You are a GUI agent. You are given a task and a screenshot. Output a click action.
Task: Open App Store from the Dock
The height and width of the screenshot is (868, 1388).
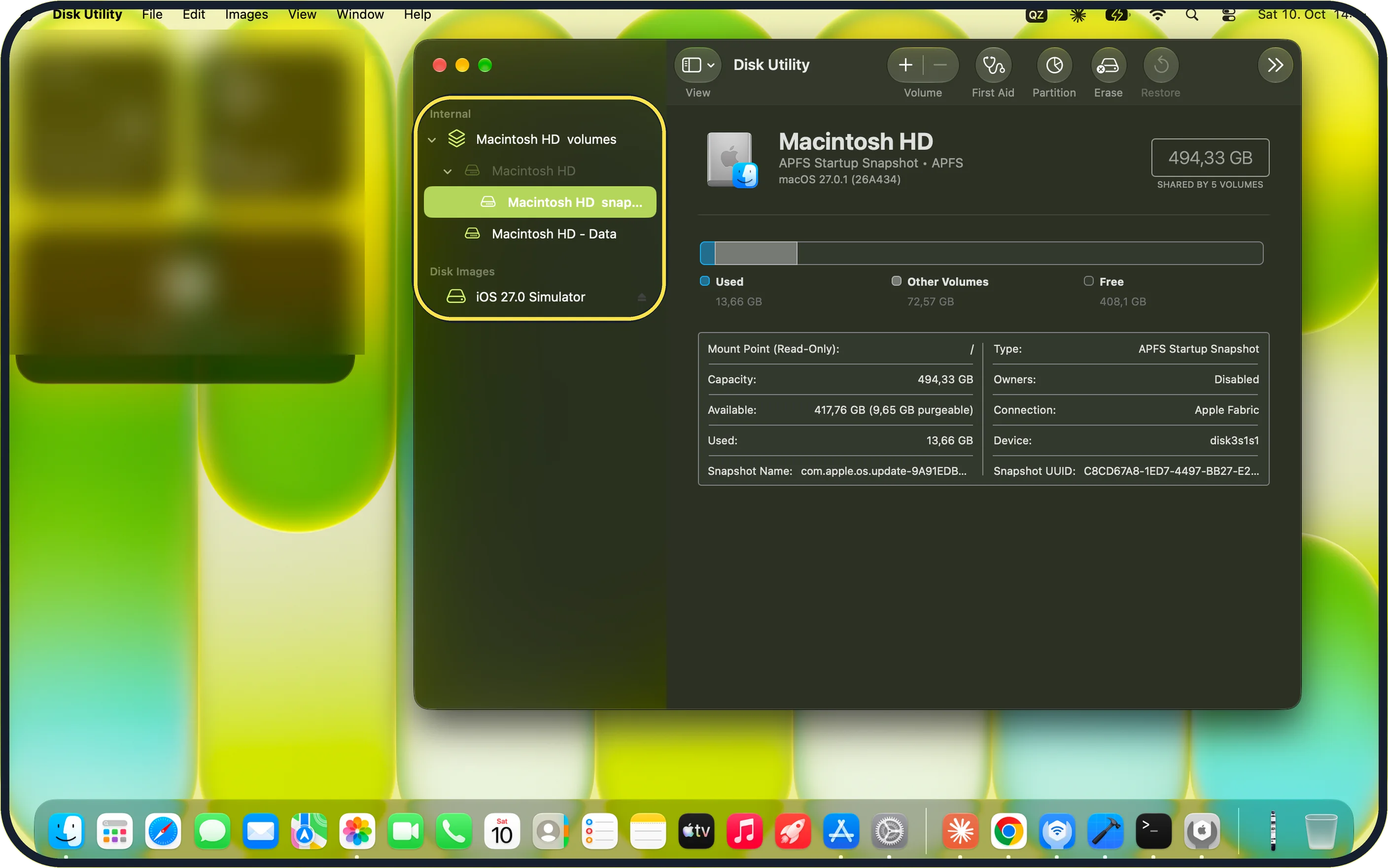point(841,831)
